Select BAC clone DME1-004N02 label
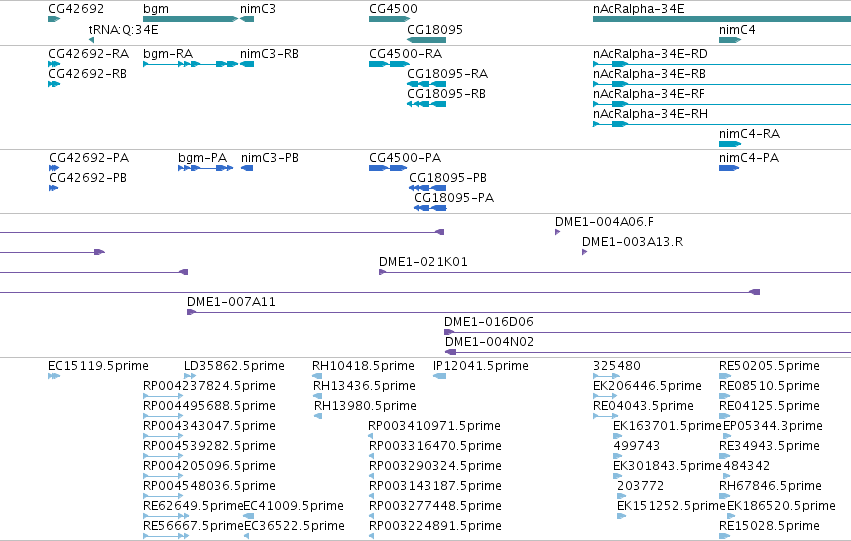 point(490,342)
